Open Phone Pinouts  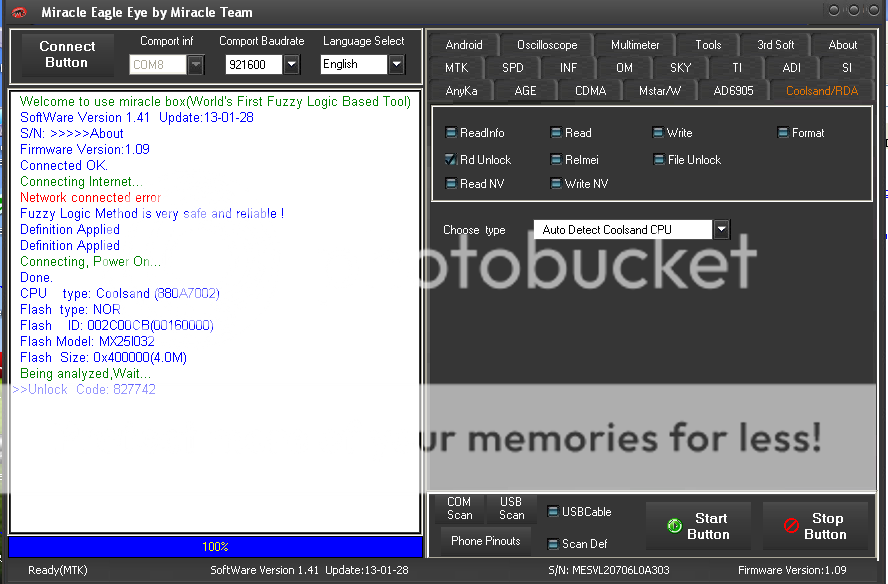coord(485,541)
